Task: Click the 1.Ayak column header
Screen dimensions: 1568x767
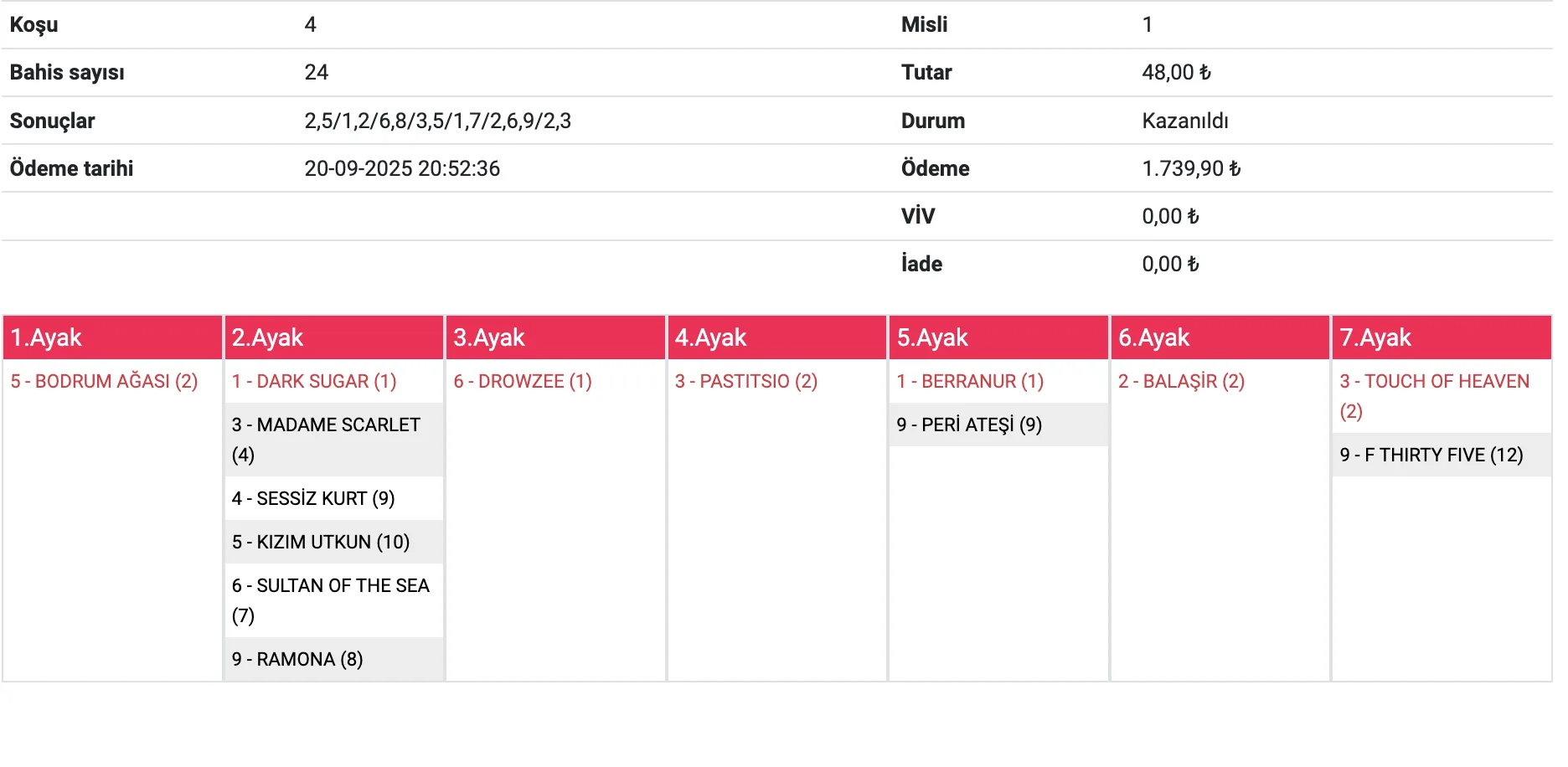Action: 112,337
